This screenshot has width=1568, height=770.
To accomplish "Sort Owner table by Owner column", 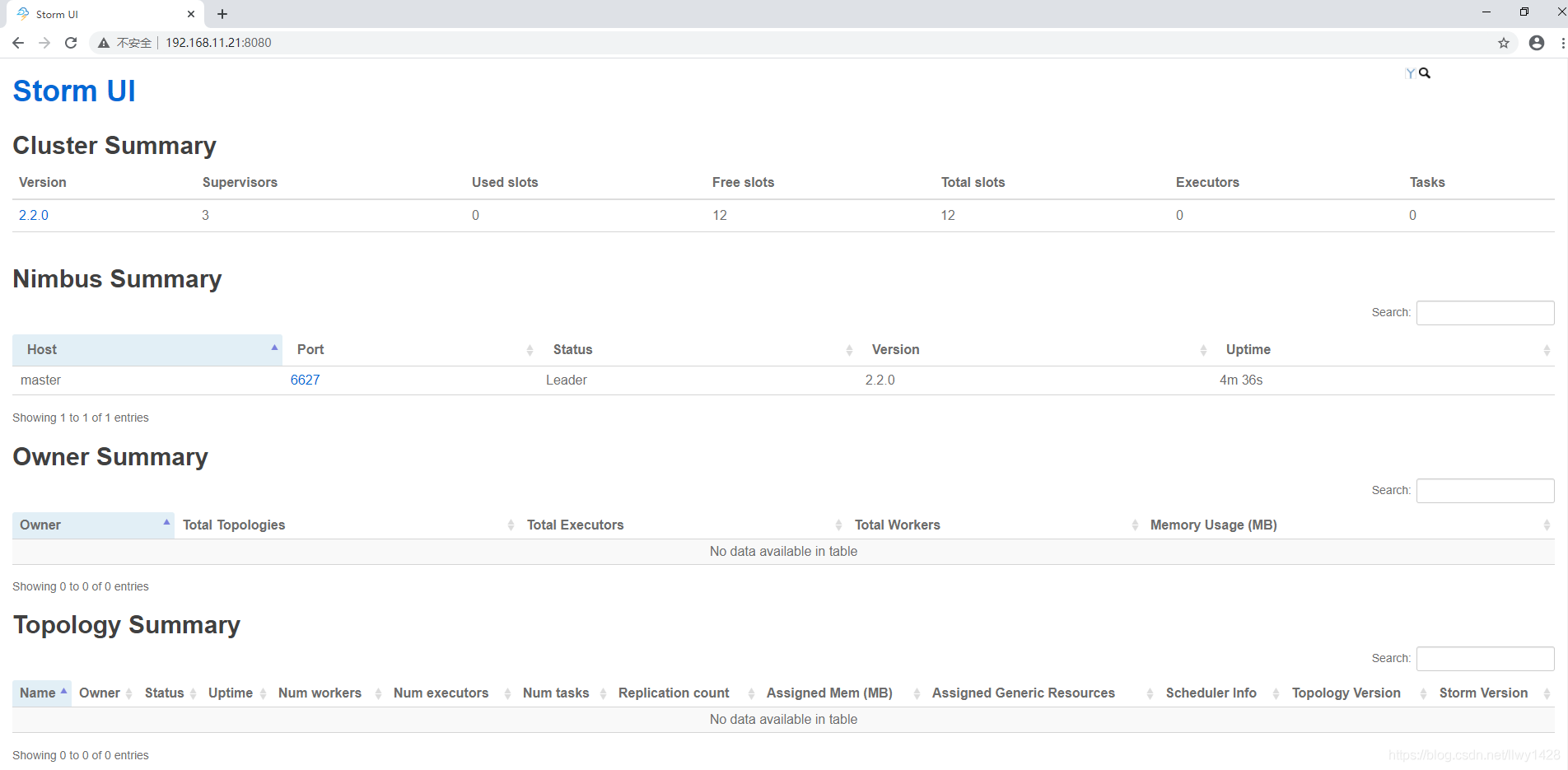I will coord(93,525).
